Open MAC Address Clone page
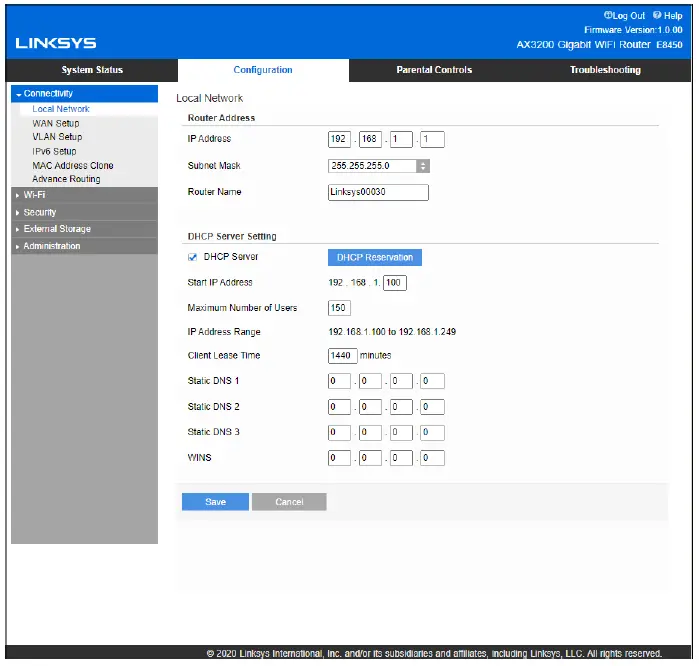Viewport: 699px width, 666px height. click(73, 165)
